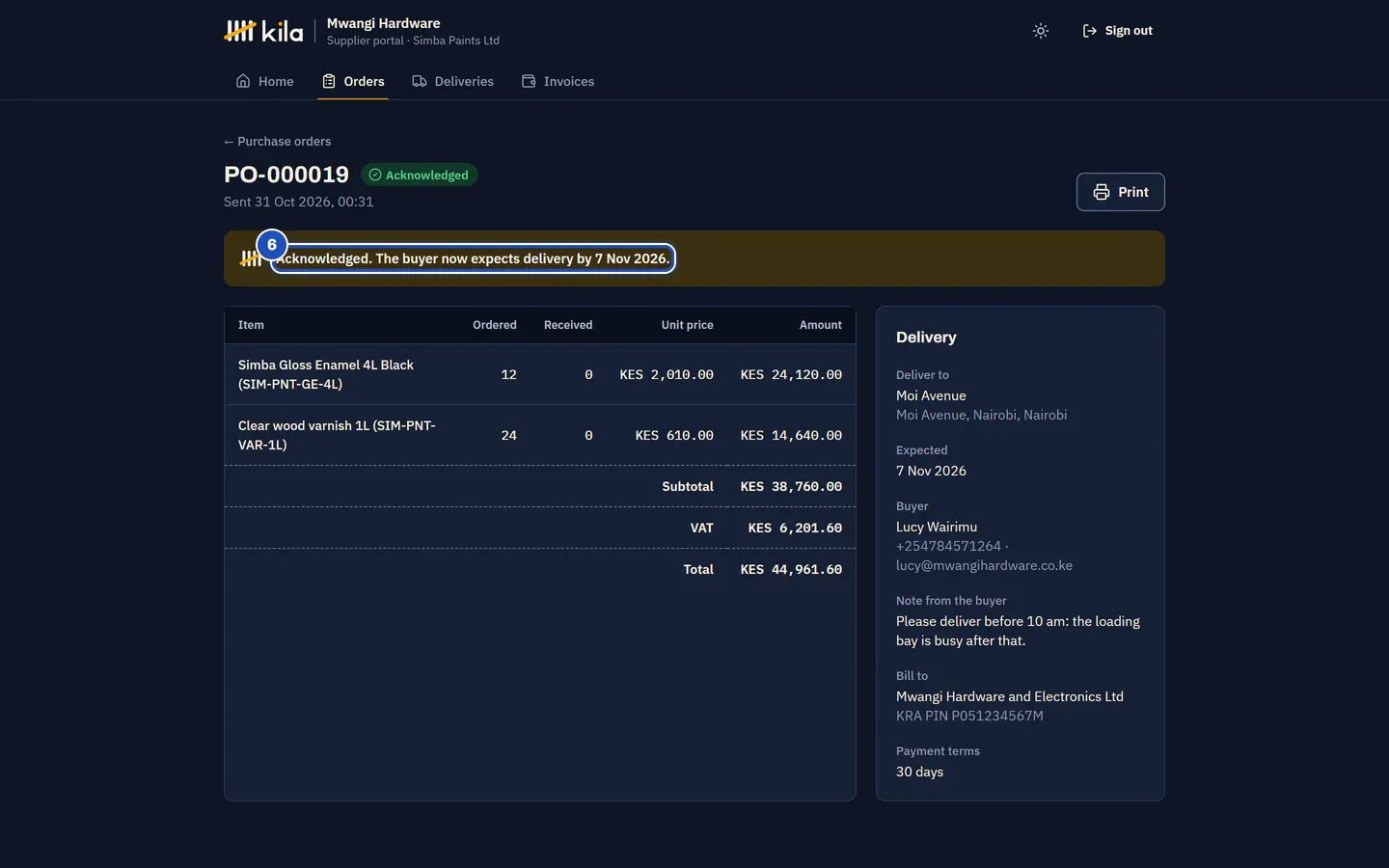This screenshot has height=868, width=1389.
Task: Click the Orders clipboard icon
Action: click(x=329, y=81)
